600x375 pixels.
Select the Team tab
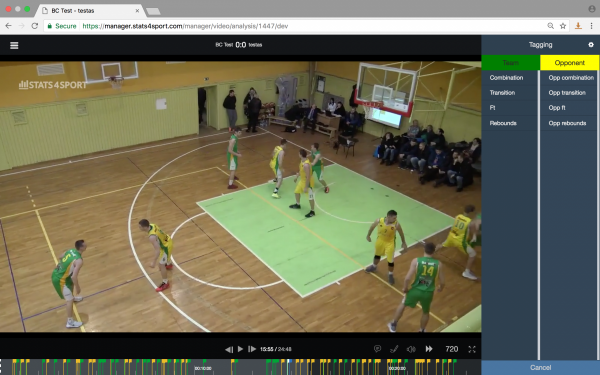510,62
